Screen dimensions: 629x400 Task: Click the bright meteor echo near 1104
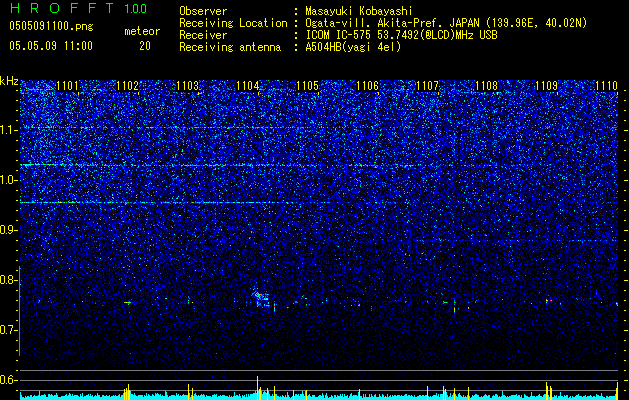pos(262,299)
